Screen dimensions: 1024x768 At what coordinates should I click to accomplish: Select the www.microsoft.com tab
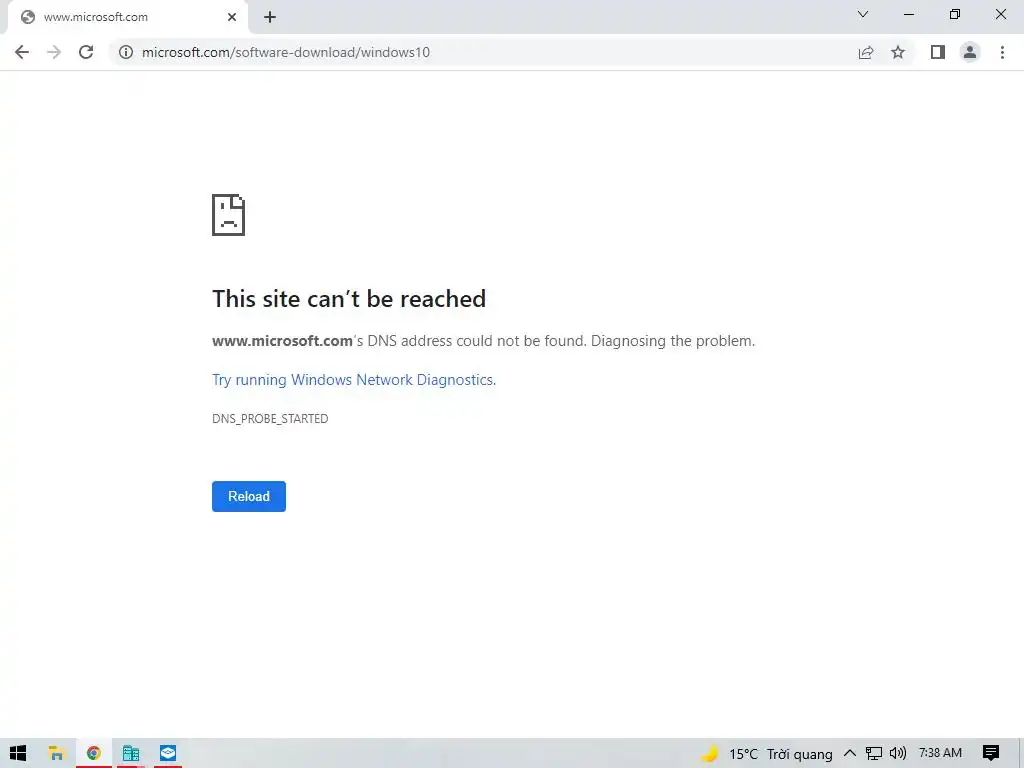(128, 17)
